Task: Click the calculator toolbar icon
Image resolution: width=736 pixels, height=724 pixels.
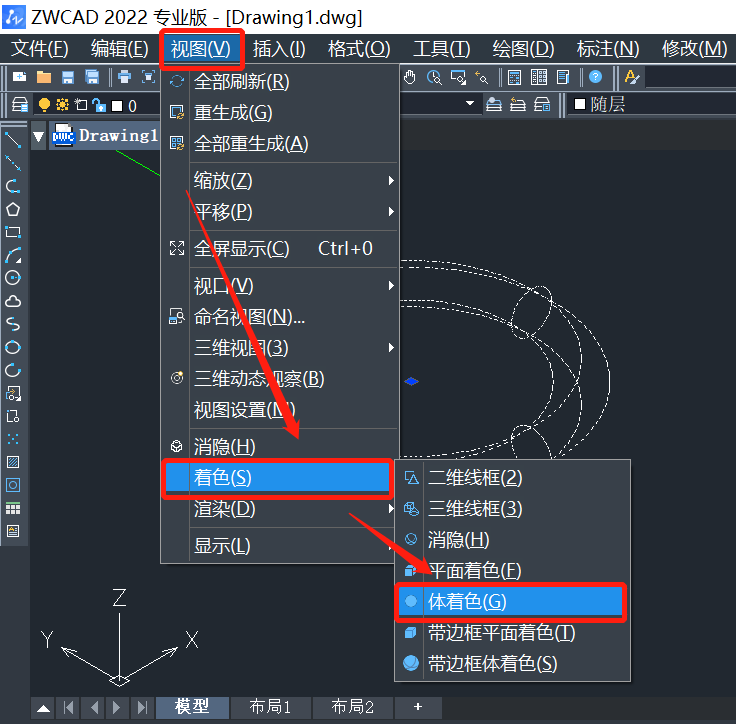Action: pos(514,77)
